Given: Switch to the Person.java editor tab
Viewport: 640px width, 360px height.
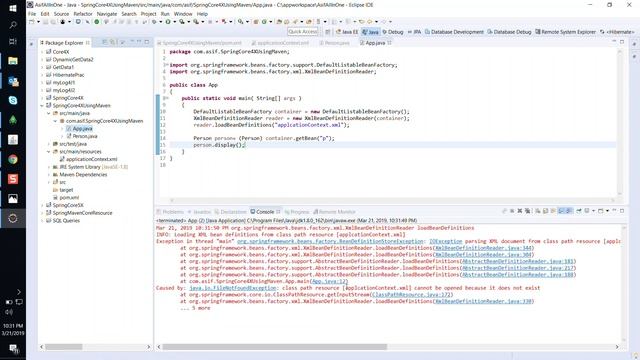Looking at the screenshot, I should click(x=334, y=42).
